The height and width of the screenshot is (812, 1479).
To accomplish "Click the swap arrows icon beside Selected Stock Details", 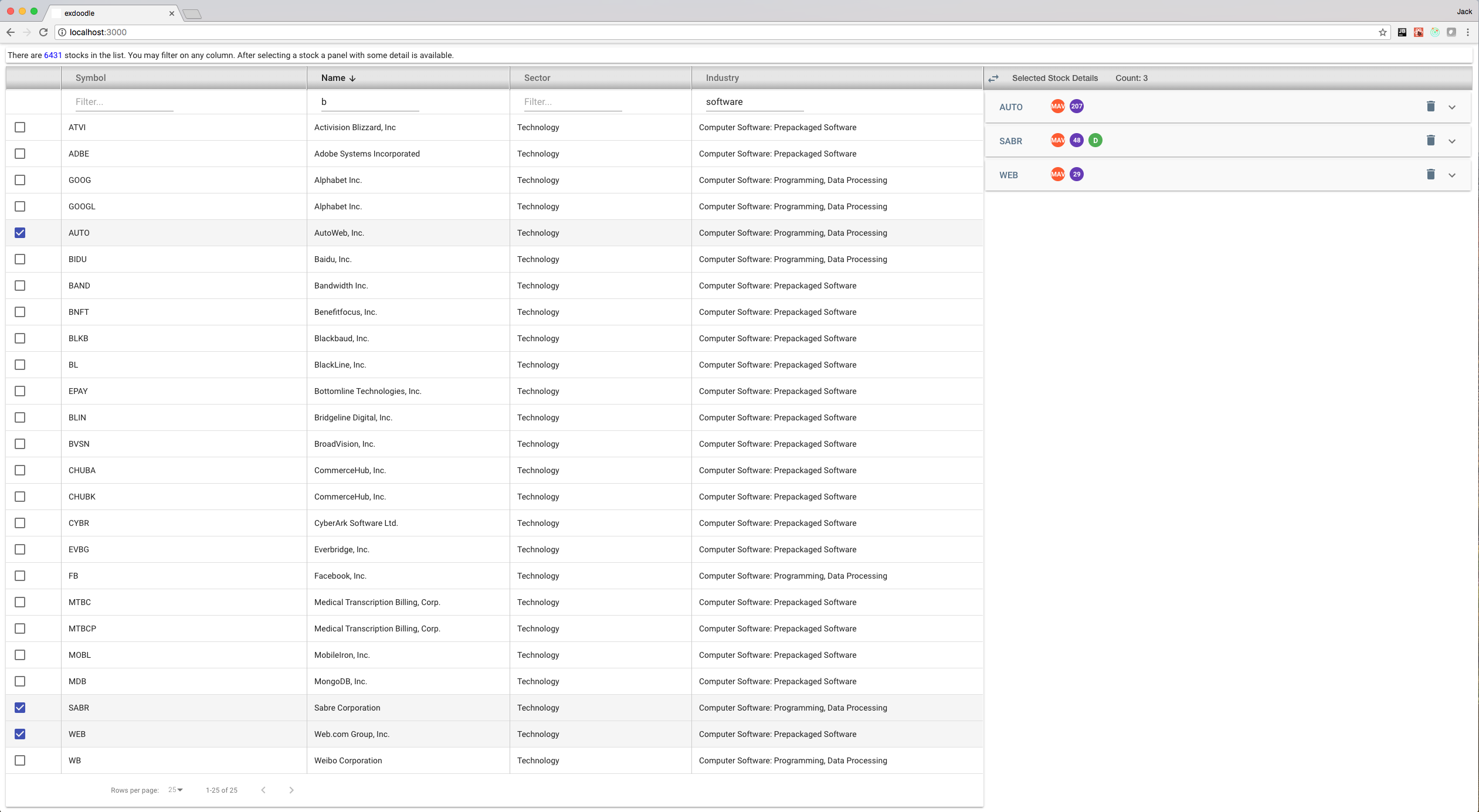I will (x=993, y=78).
